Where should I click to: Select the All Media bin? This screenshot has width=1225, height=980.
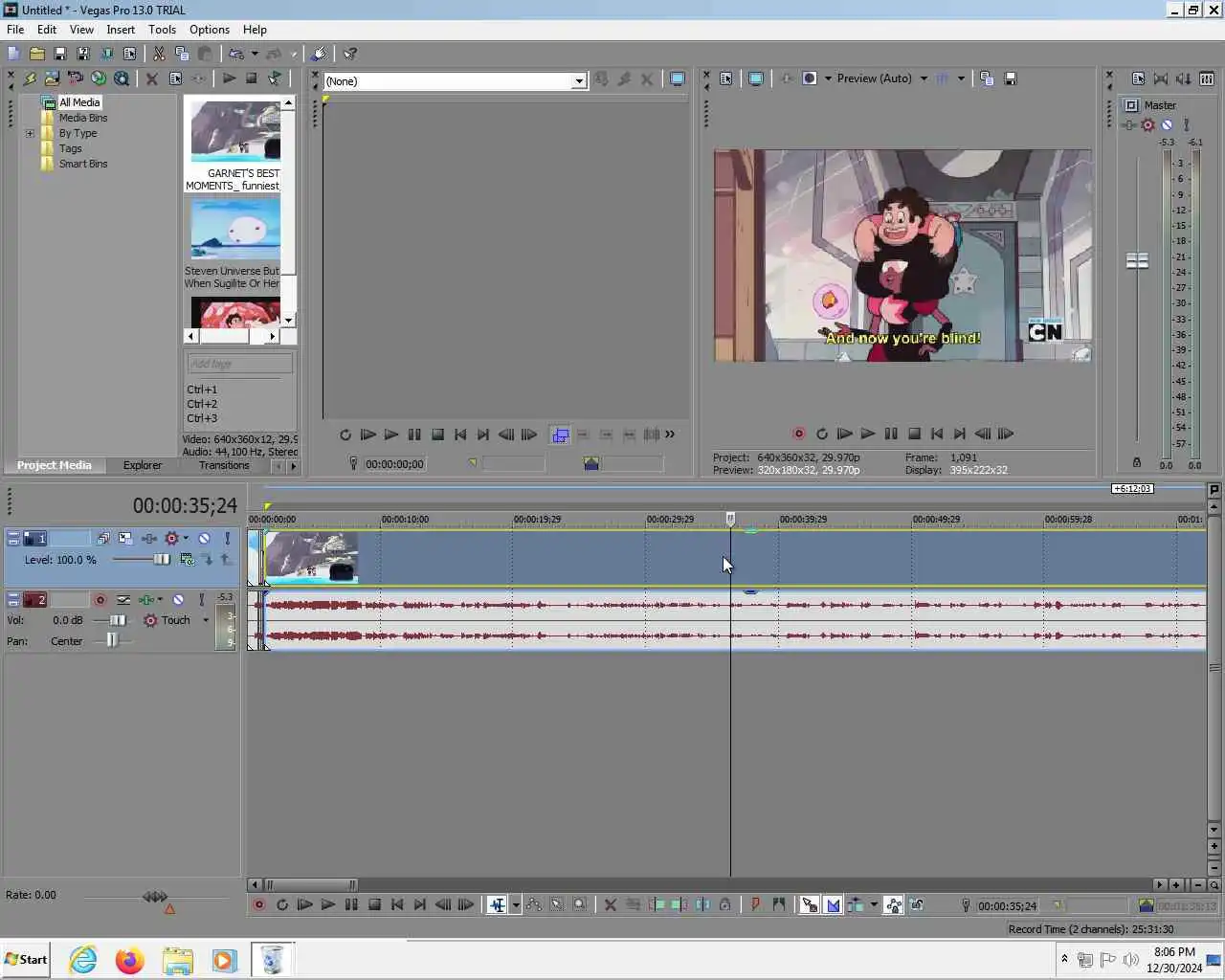click(79, 102)
